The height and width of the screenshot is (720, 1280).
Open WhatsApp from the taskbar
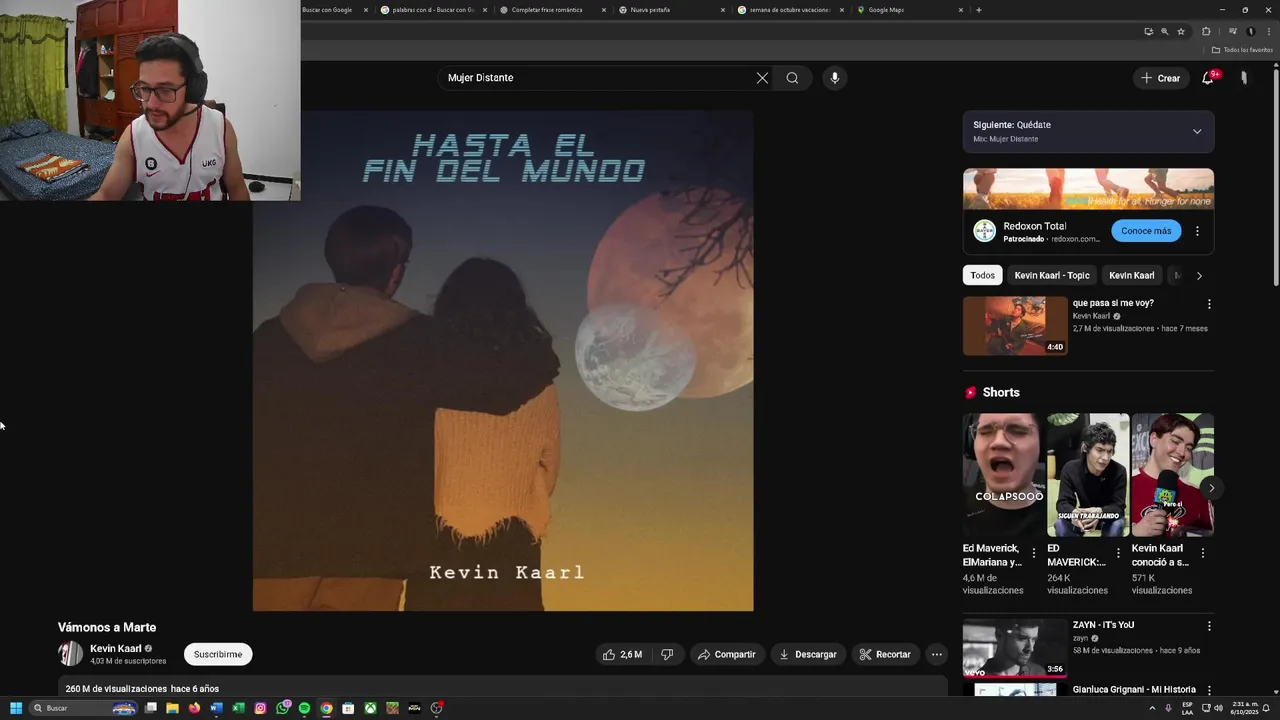coord(283,708)
